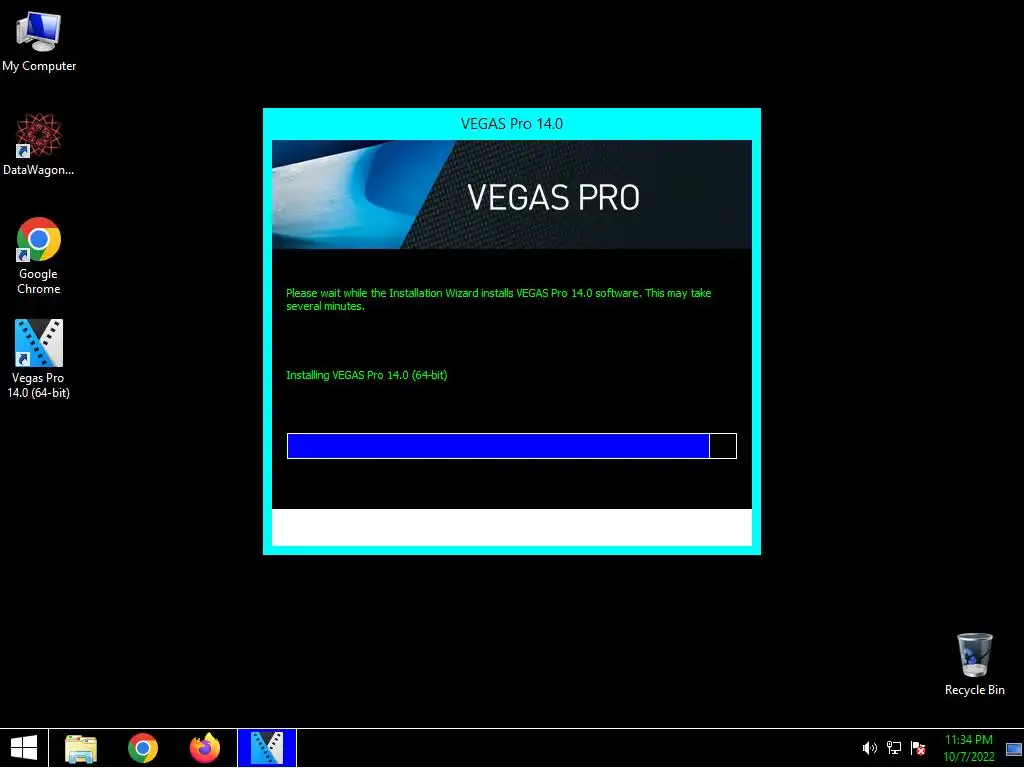Click the show desktop button in the tray corner
Image resolution: width=1024 pixels, height=768 pixels.
[1014, 749]
